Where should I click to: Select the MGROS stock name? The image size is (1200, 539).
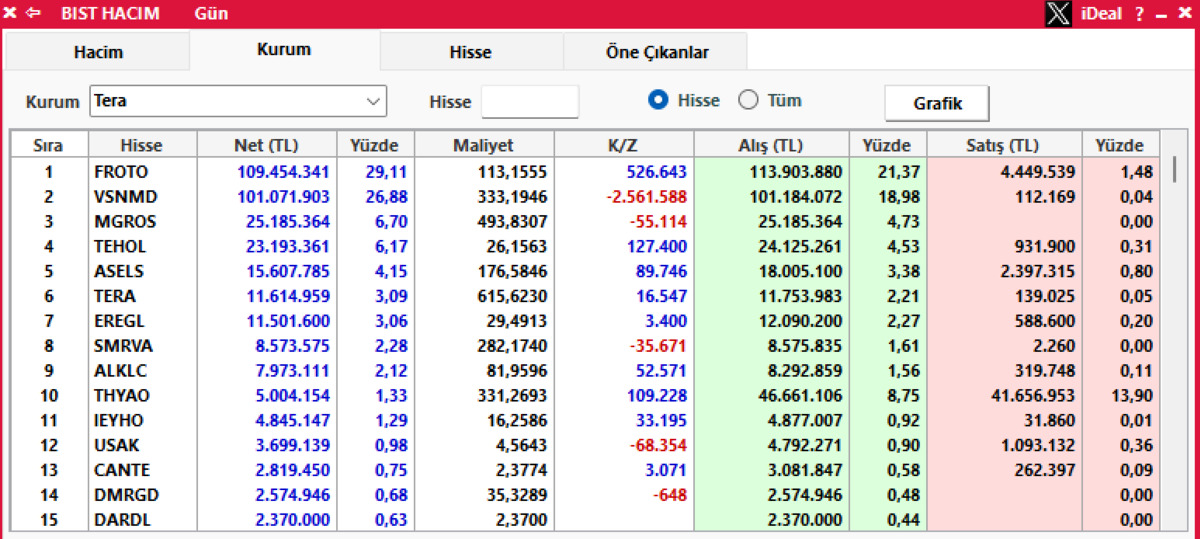click(124, 222)
